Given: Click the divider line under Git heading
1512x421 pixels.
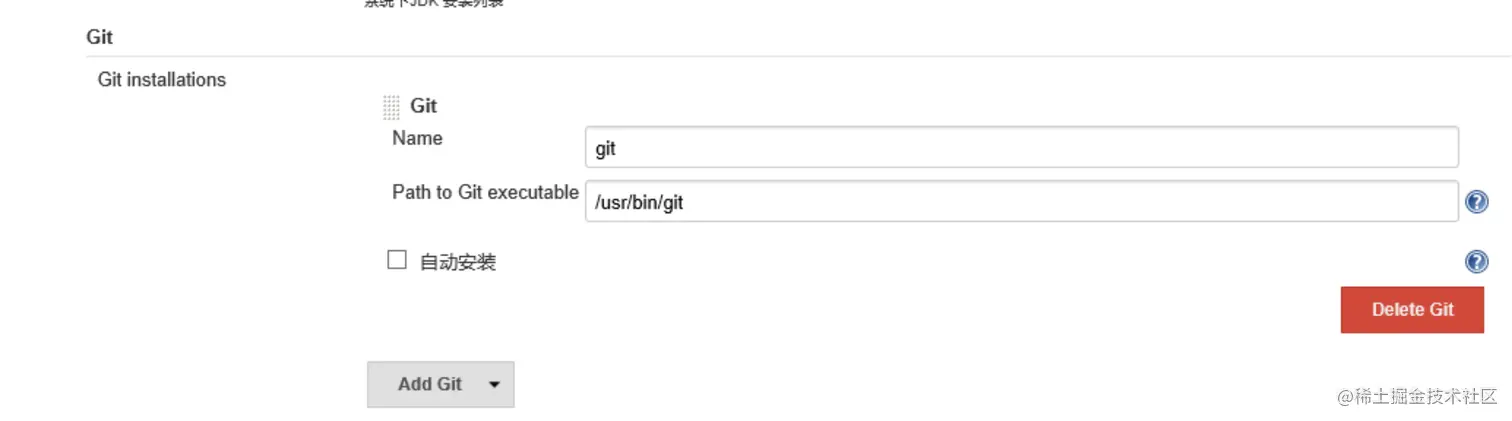Looking at the screenshot, I should [x=700, y=56].
